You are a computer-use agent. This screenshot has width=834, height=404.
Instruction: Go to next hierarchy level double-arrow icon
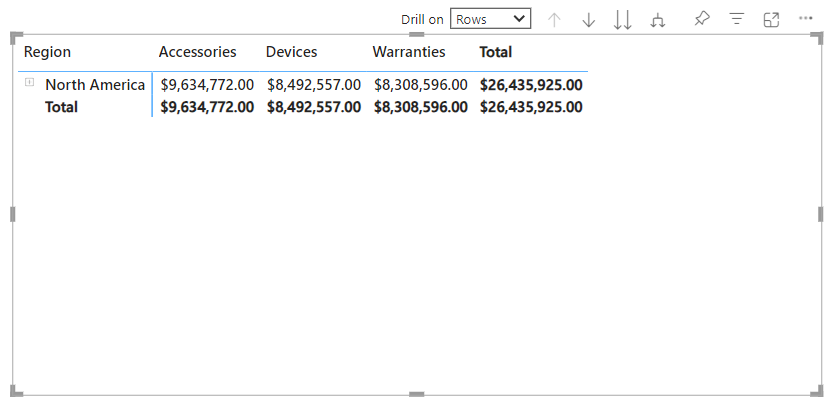[x=622, y=20]
